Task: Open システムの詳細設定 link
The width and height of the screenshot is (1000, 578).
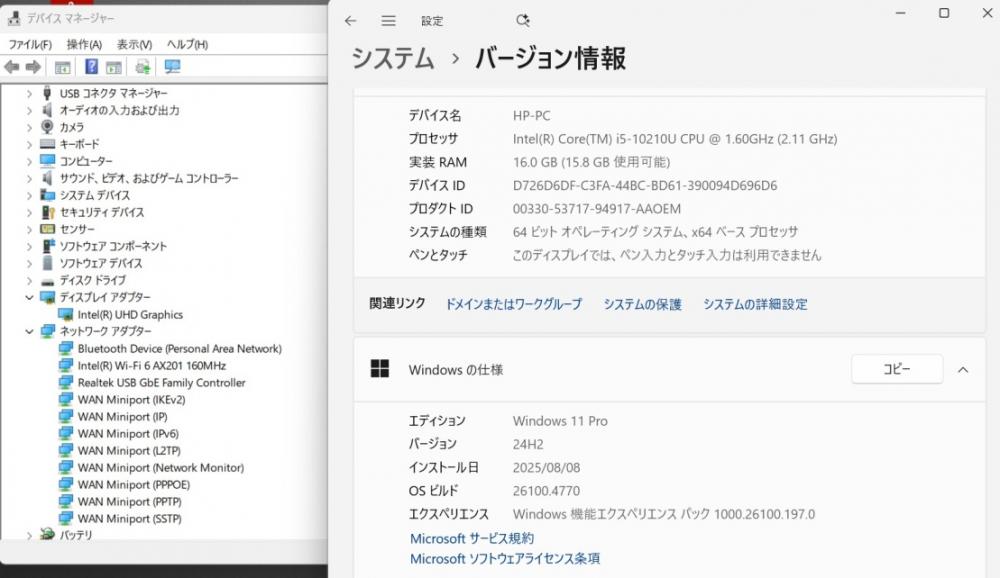Action: [x=755, y=304]
